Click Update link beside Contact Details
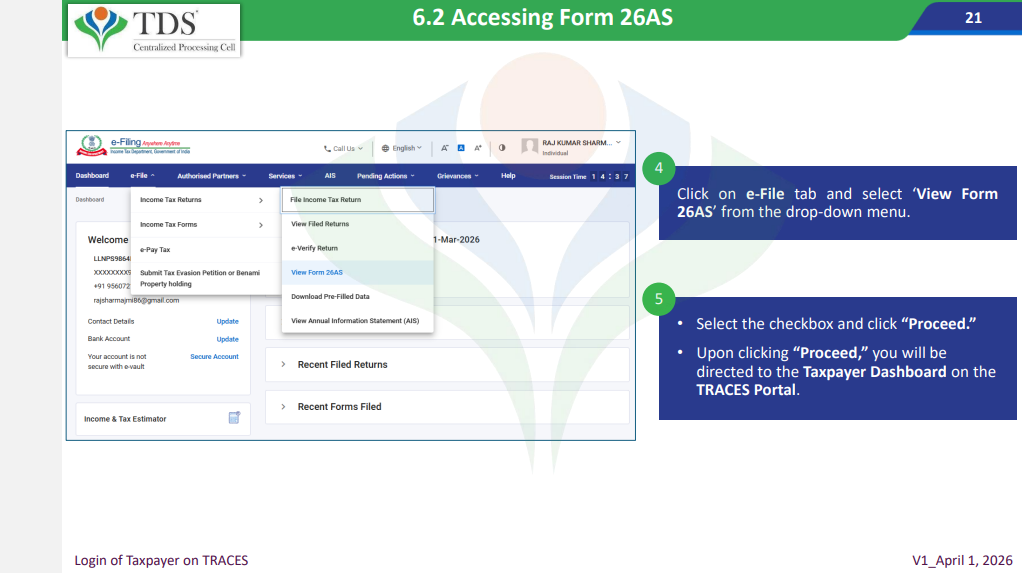The width and height of the screenshot is (1022, 573). point(227,322)
